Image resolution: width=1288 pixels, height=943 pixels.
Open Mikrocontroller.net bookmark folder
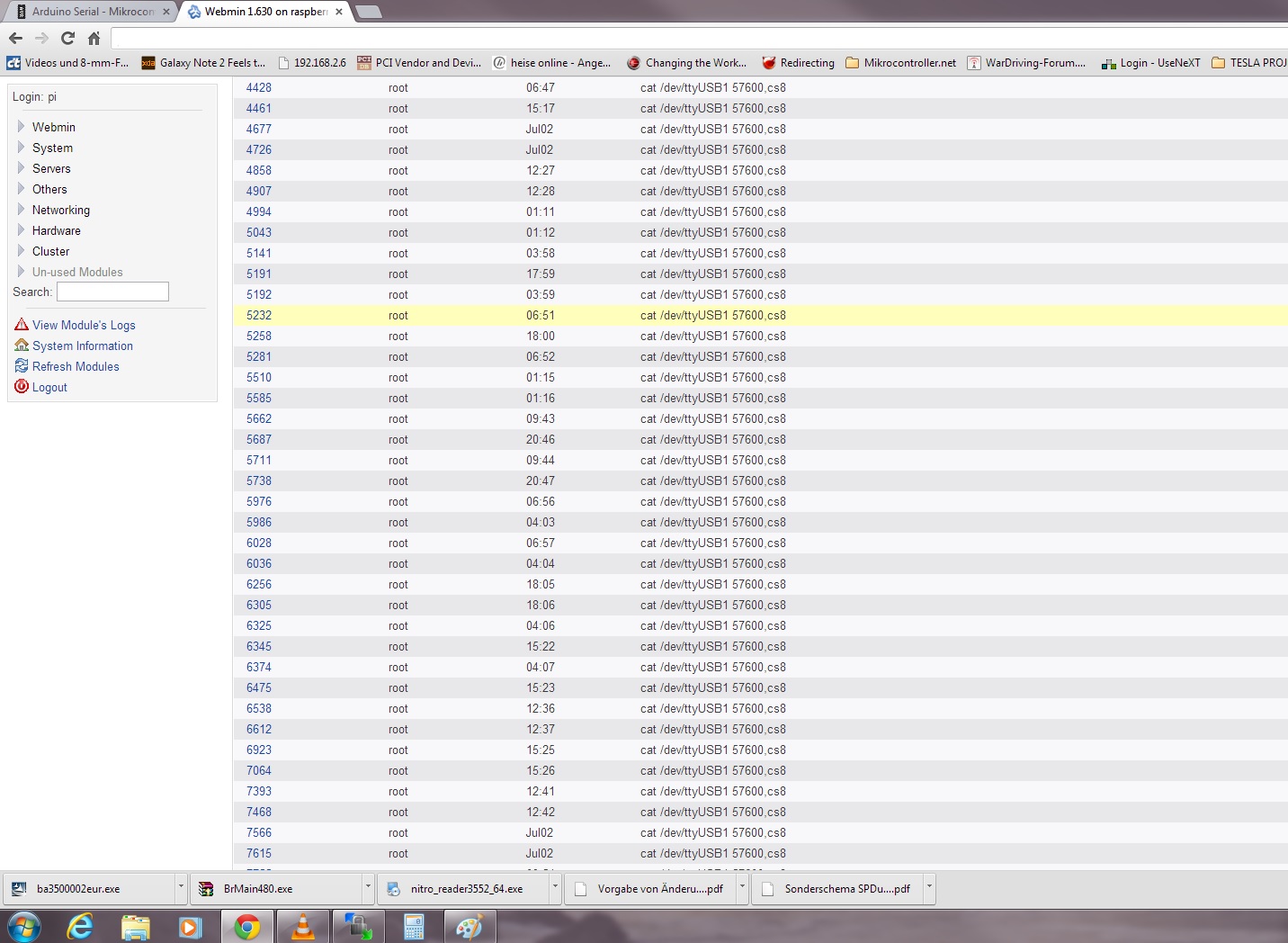point(900,63)
